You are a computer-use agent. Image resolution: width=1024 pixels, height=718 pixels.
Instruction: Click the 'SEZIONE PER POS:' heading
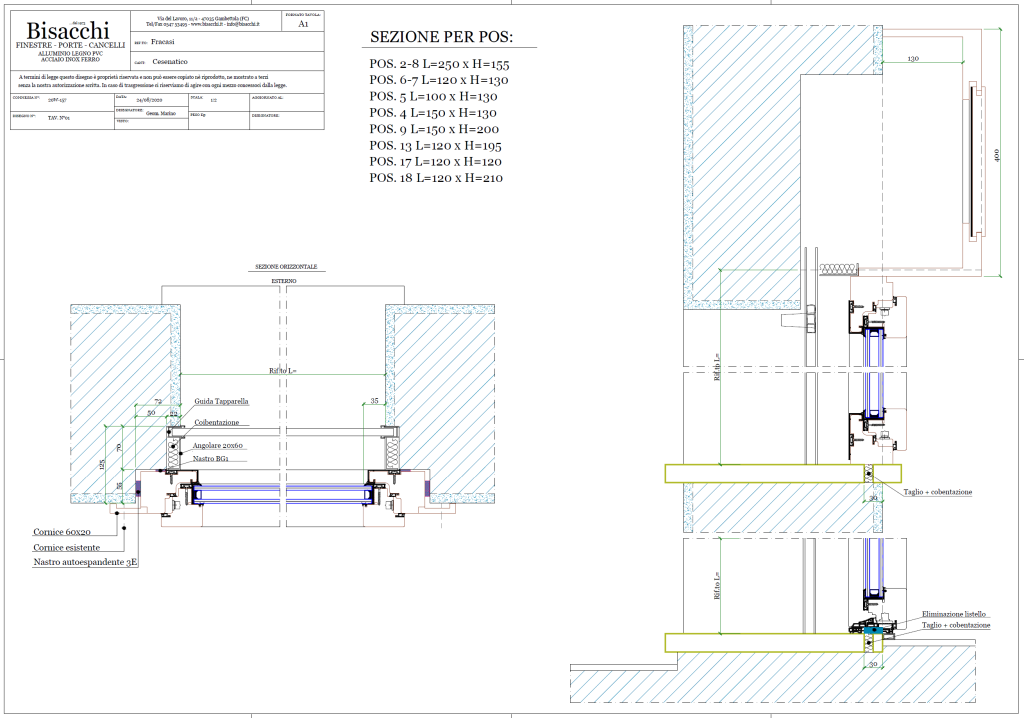[x=441, y=37]
